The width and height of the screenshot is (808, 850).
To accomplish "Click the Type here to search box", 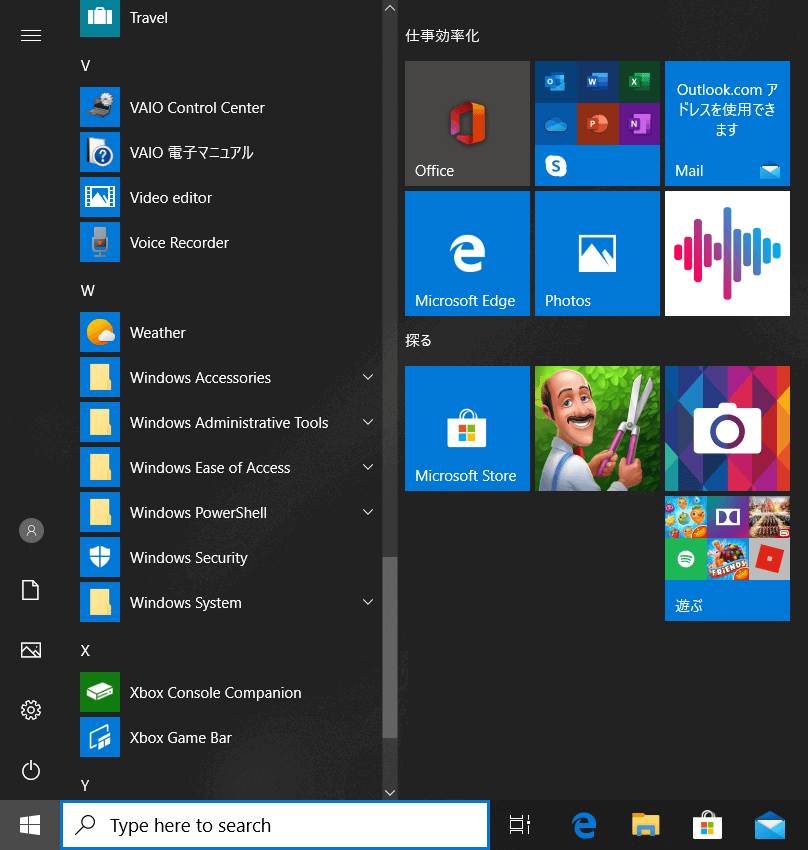I will (275, 825).
